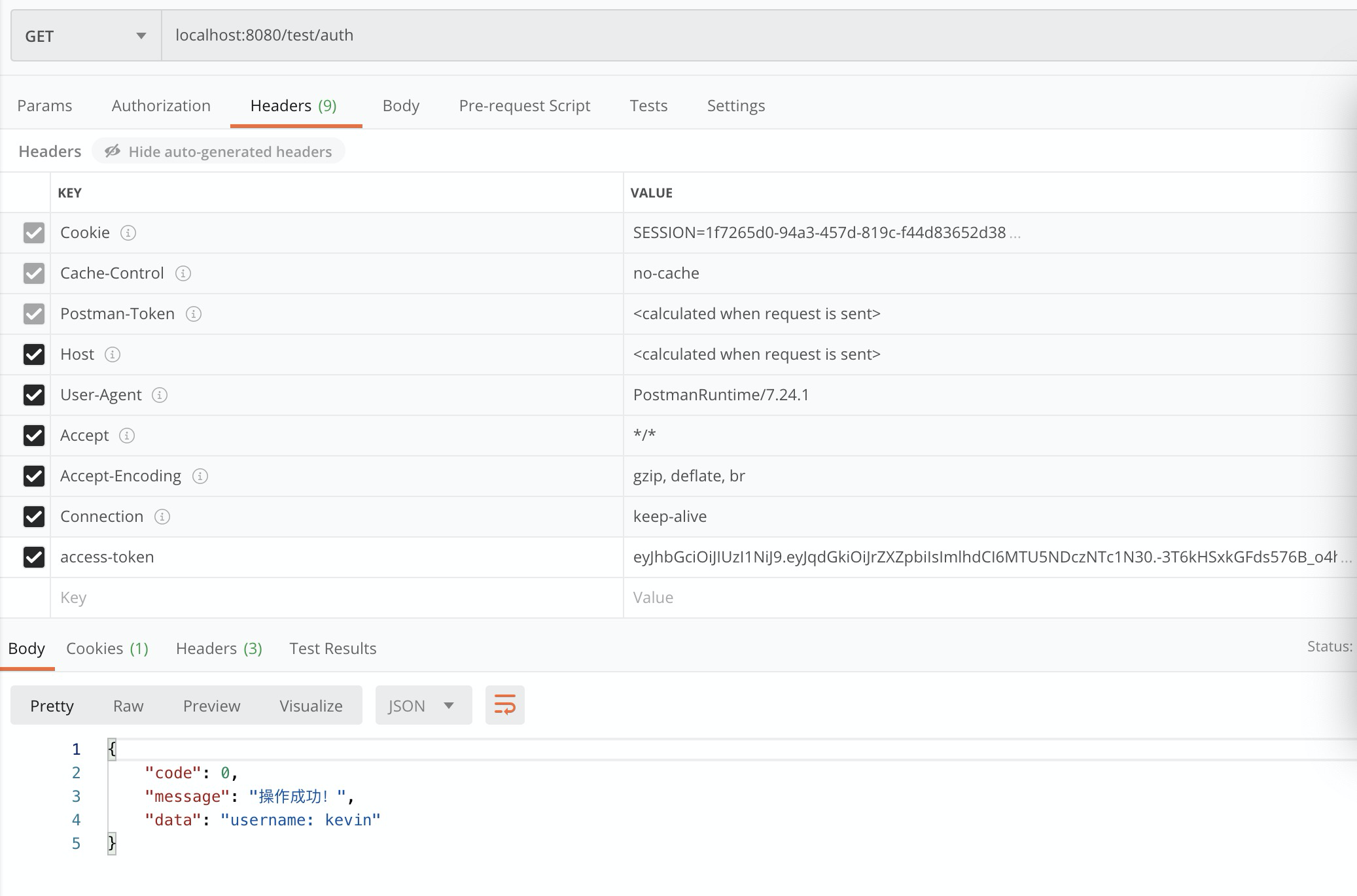
Task: Click Hide auto-generated headers button
Action: pos(219,152)
